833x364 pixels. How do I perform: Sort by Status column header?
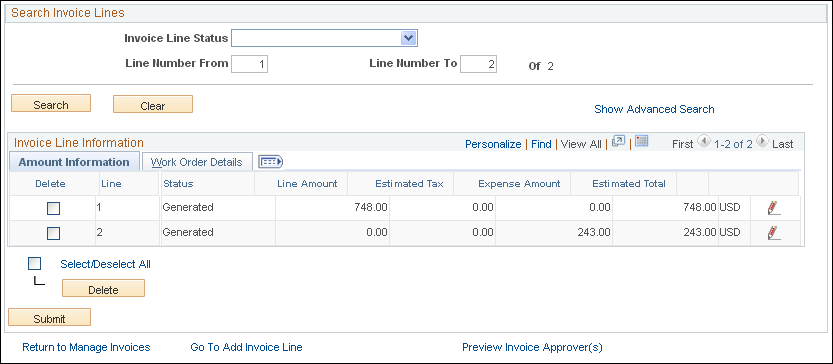click(178, 184)
